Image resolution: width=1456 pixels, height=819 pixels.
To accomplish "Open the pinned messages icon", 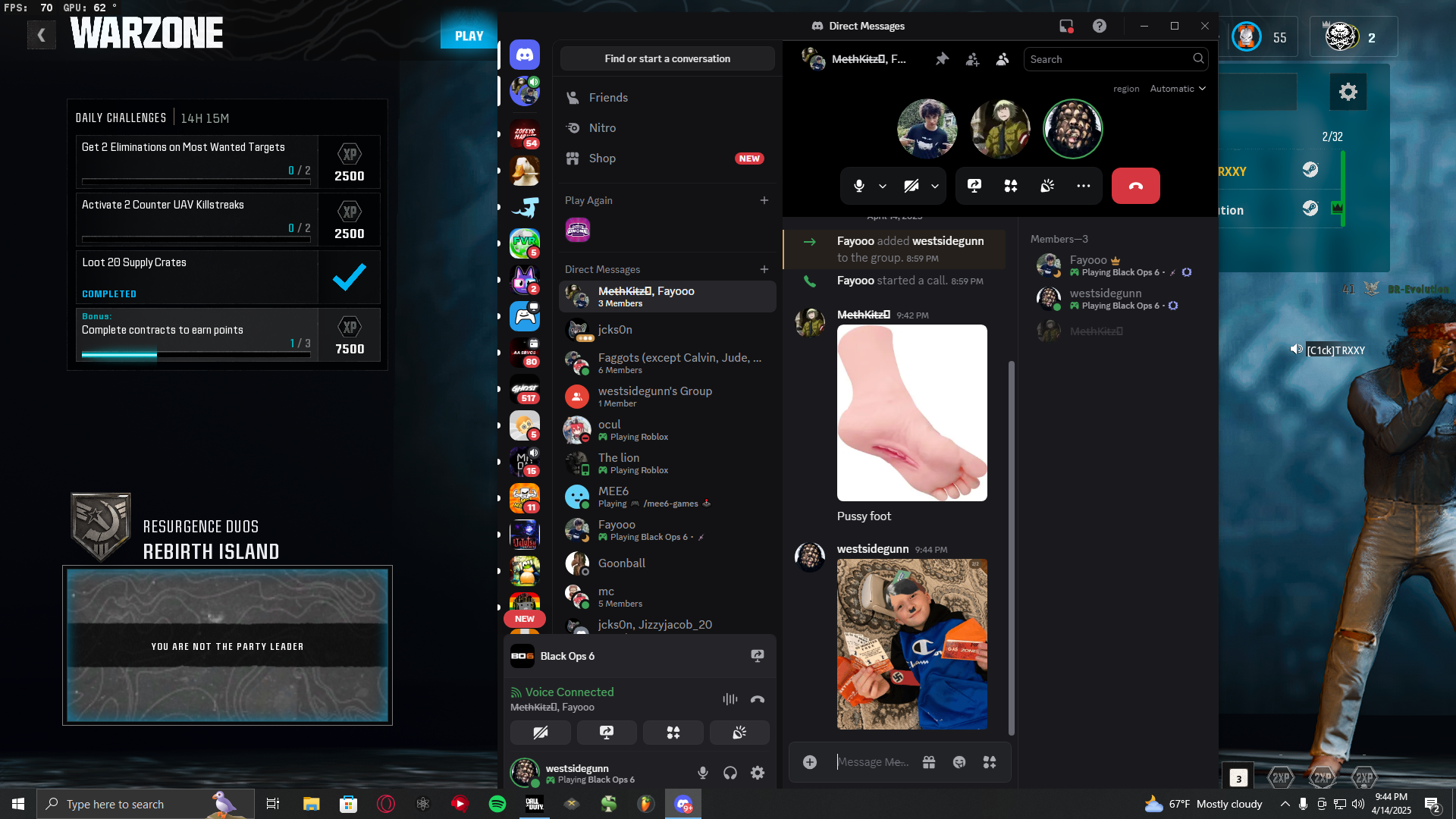I will (x=942, y=59).
